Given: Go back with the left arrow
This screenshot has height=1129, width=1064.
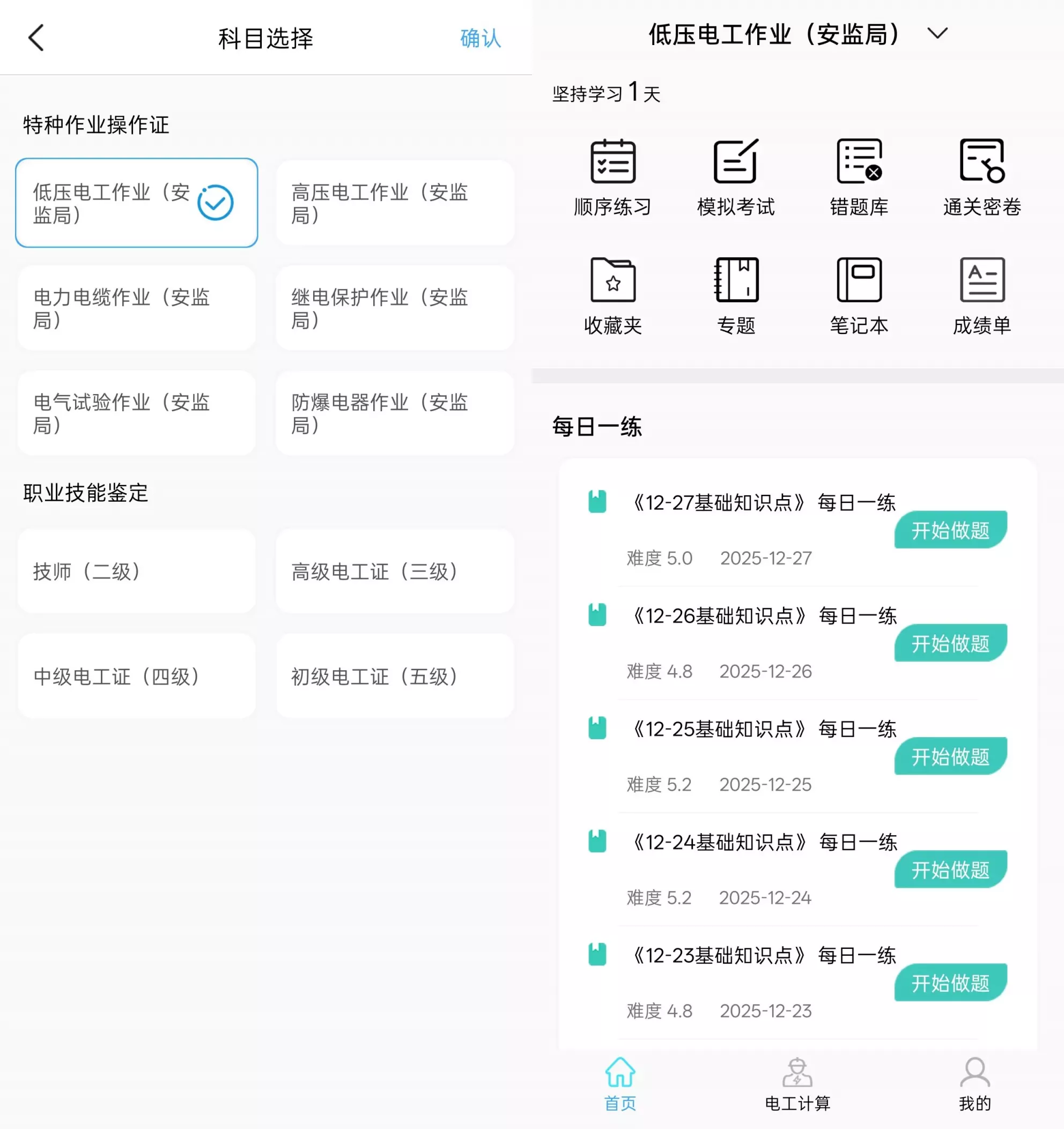Looking at the screenshot, I should [x=36, y=38].
